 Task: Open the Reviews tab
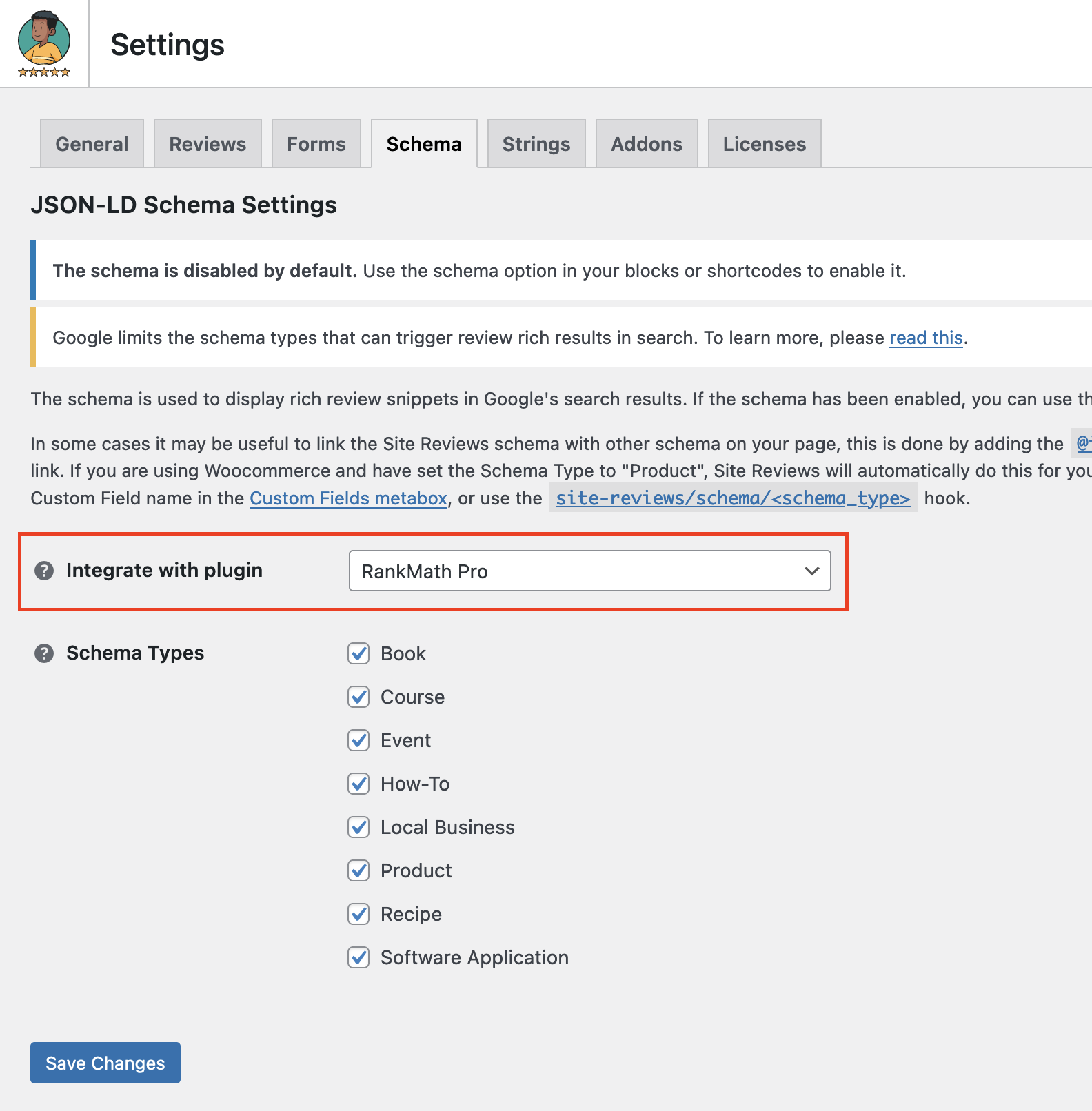click(208, 144)
